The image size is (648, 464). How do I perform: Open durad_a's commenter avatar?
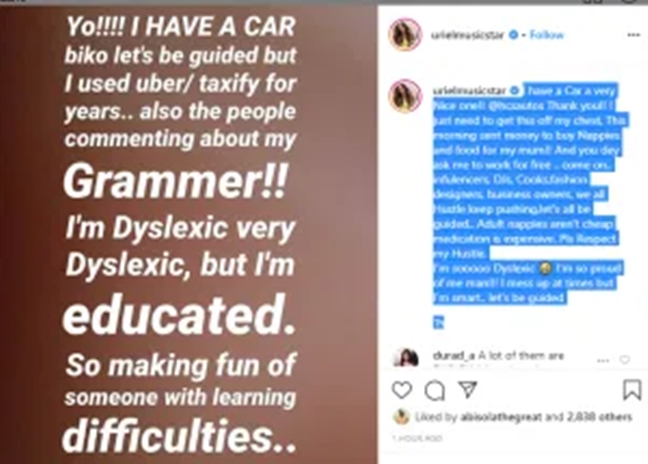click(405, 357)
